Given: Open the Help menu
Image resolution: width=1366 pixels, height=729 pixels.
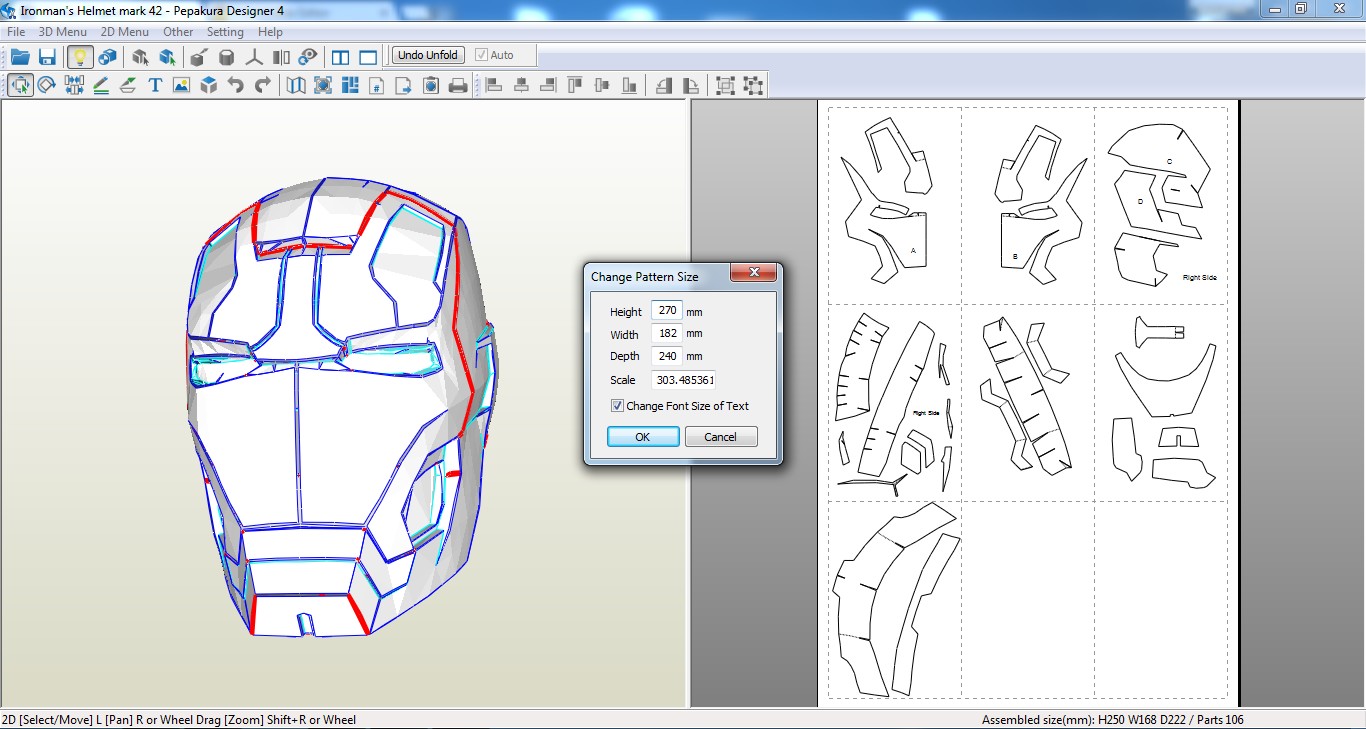Looking at the screenshot, I should click(x=270, y=32).
